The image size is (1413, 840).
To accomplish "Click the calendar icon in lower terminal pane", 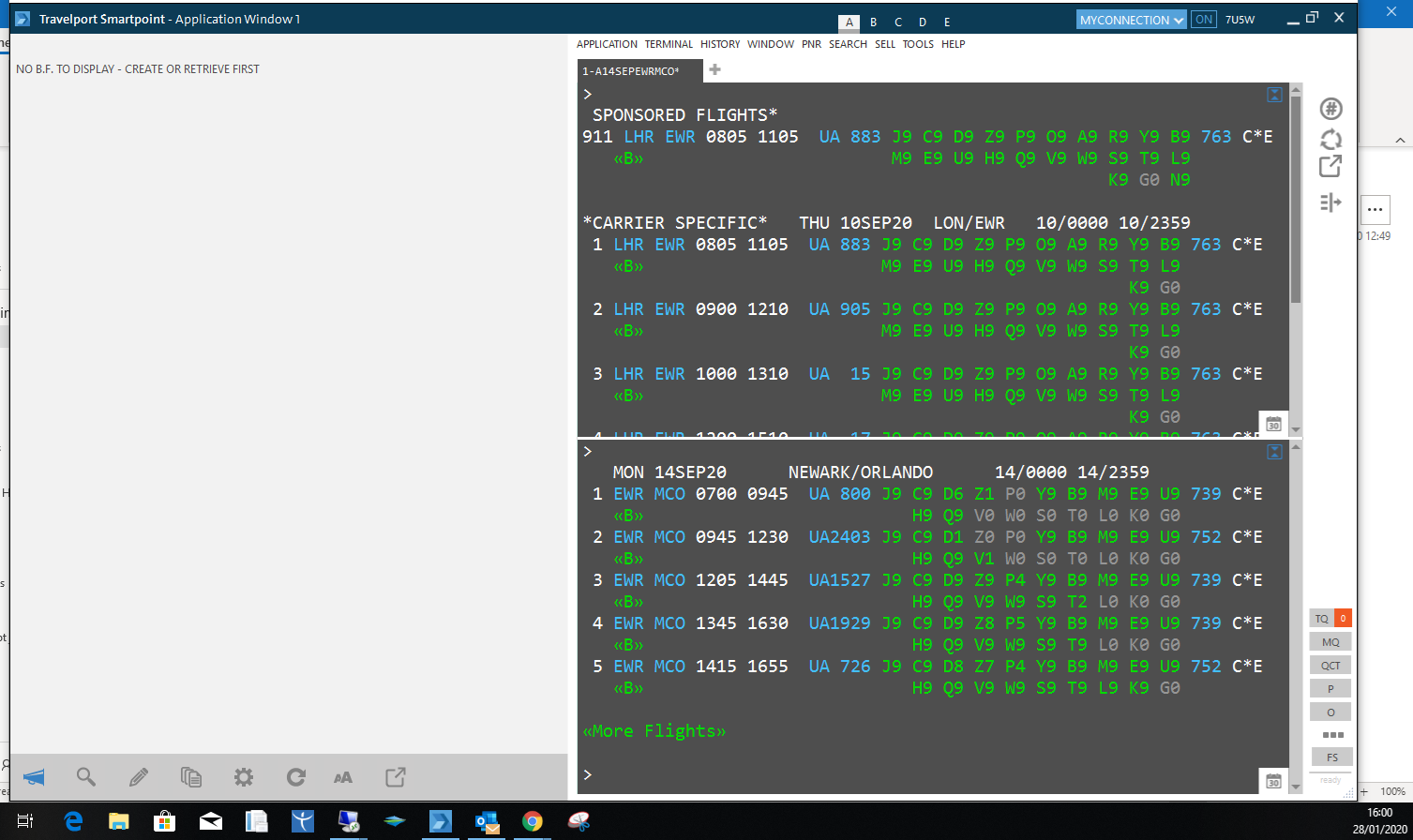I will tap(1273, 781).
